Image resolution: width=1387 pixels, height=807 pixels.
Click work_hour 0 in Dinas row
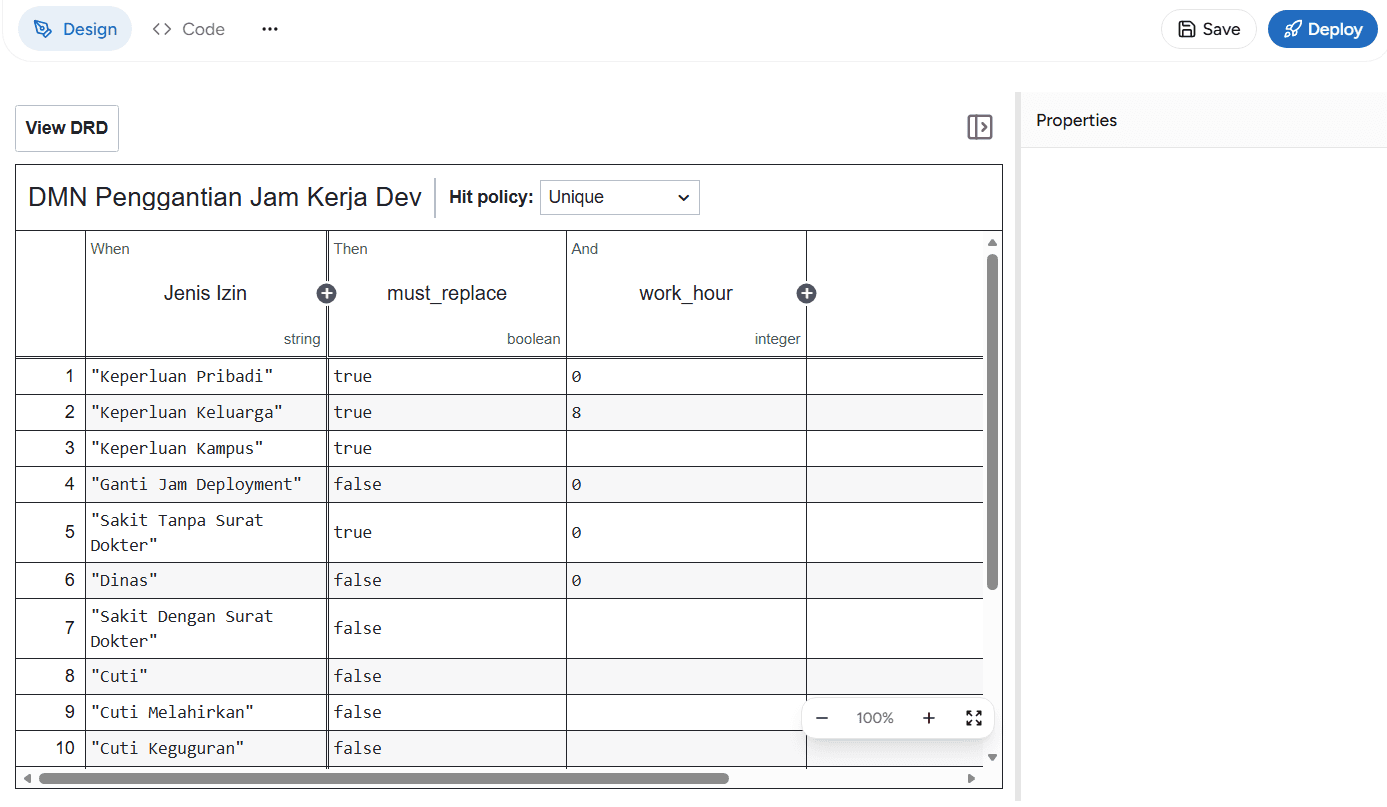coord(686,581)
